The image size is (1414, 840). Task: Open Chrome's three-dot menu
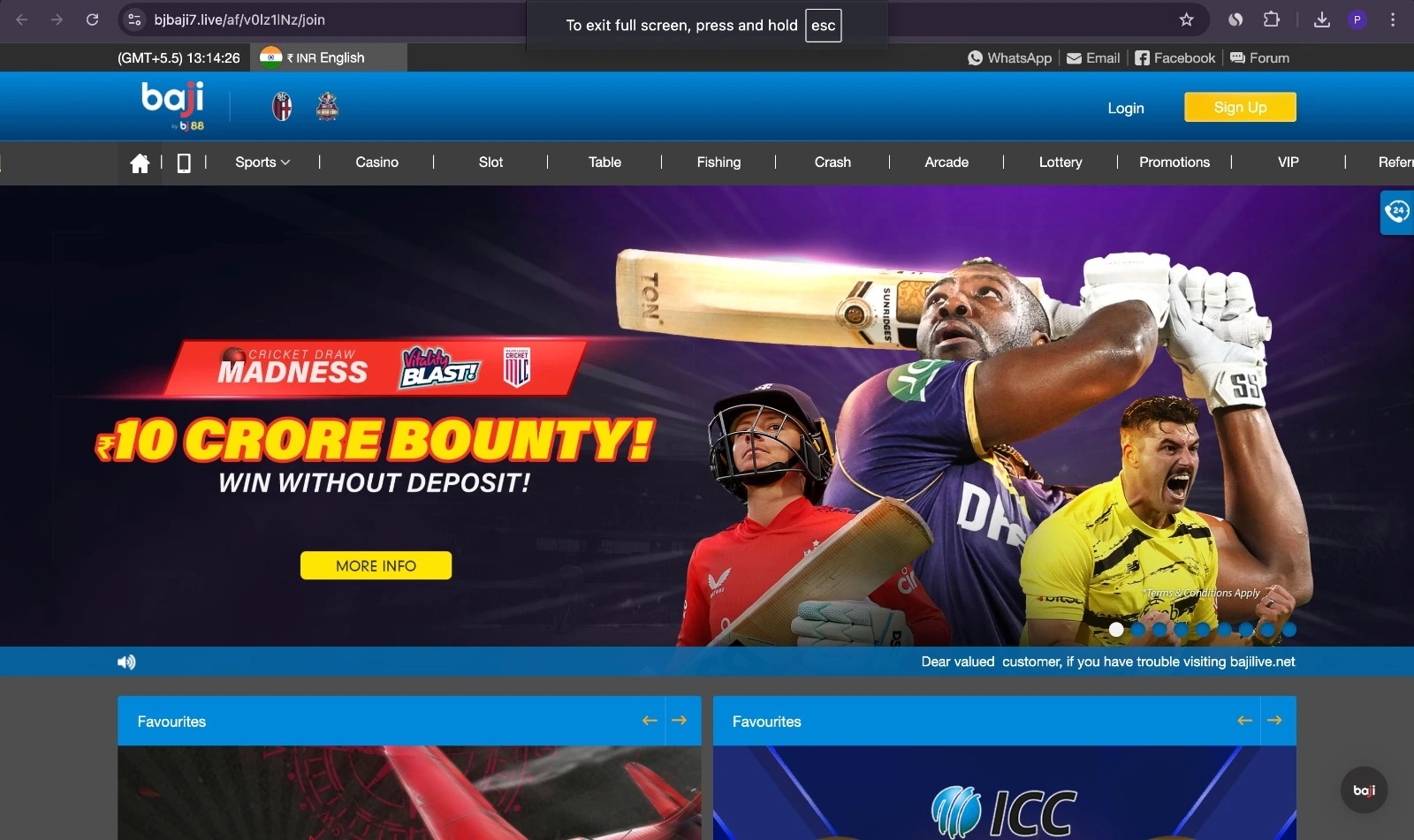tap(1394, 19)
